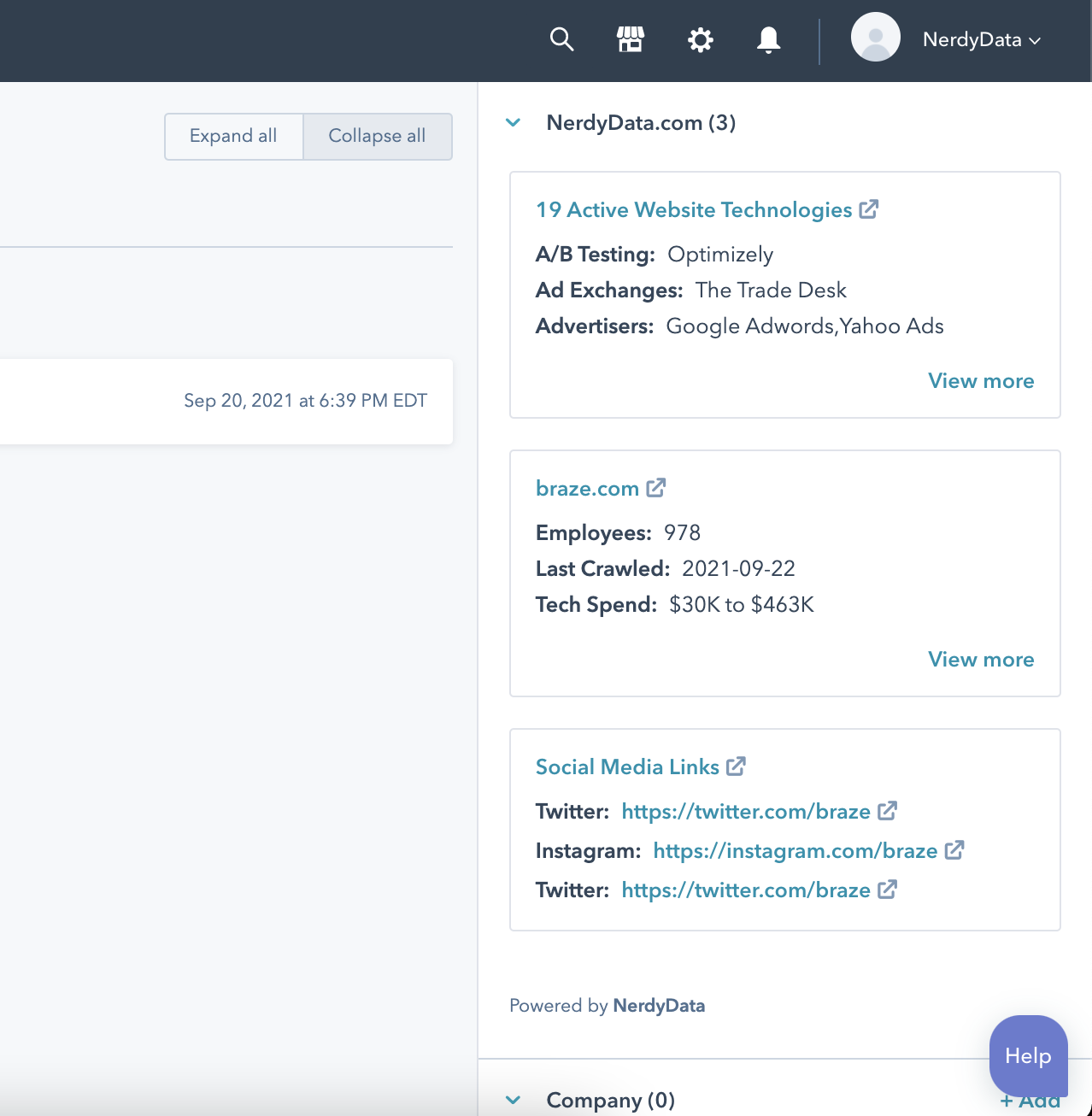The height and width of the screenshot is (1116, 1092).
Task: Click the A/B Testing Optimizely value
Action: tap(720, 255)
